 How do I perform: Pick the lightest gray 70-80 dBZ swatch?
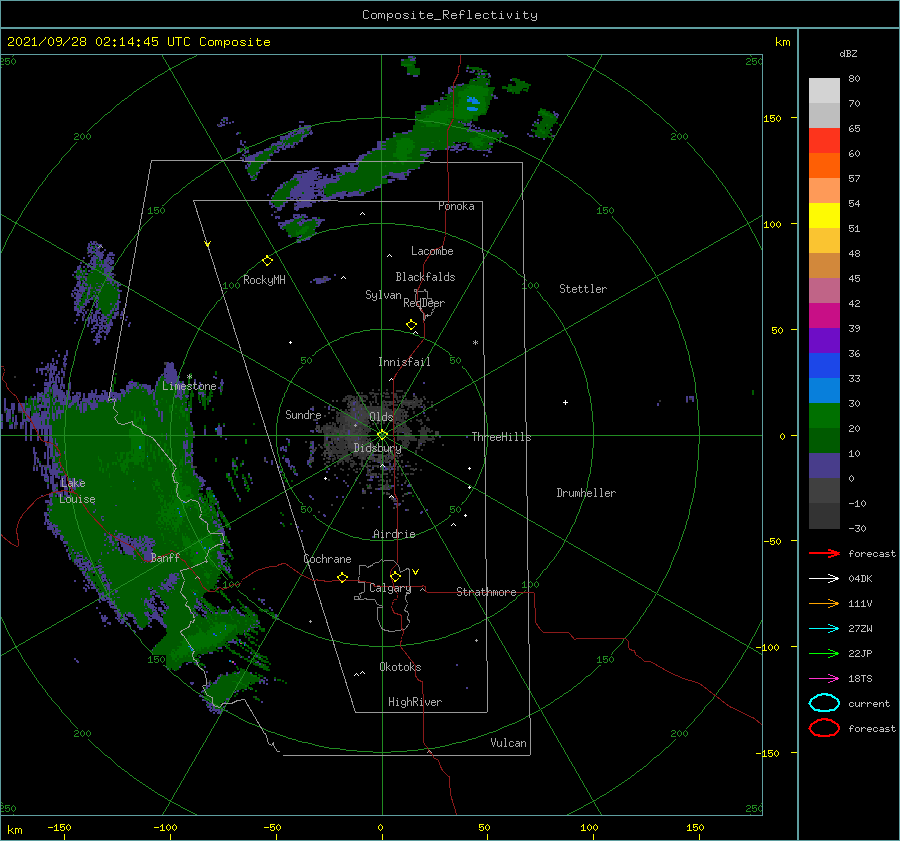tap(824, 91)
